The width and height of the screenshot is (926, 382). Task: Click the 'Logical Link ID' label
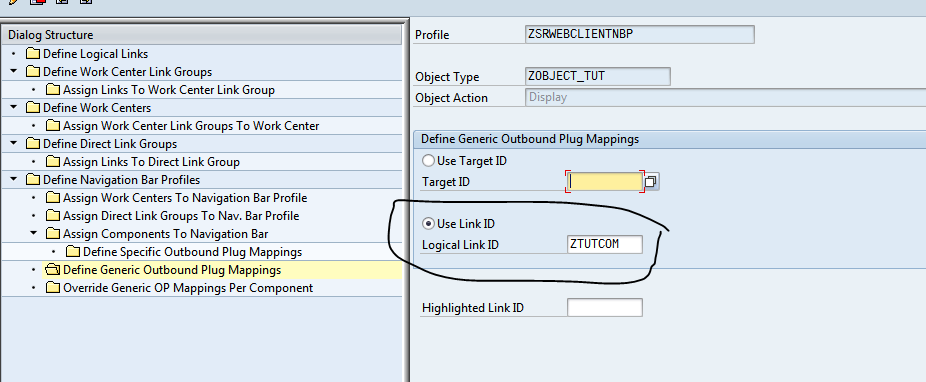click(x=461, y=244)
